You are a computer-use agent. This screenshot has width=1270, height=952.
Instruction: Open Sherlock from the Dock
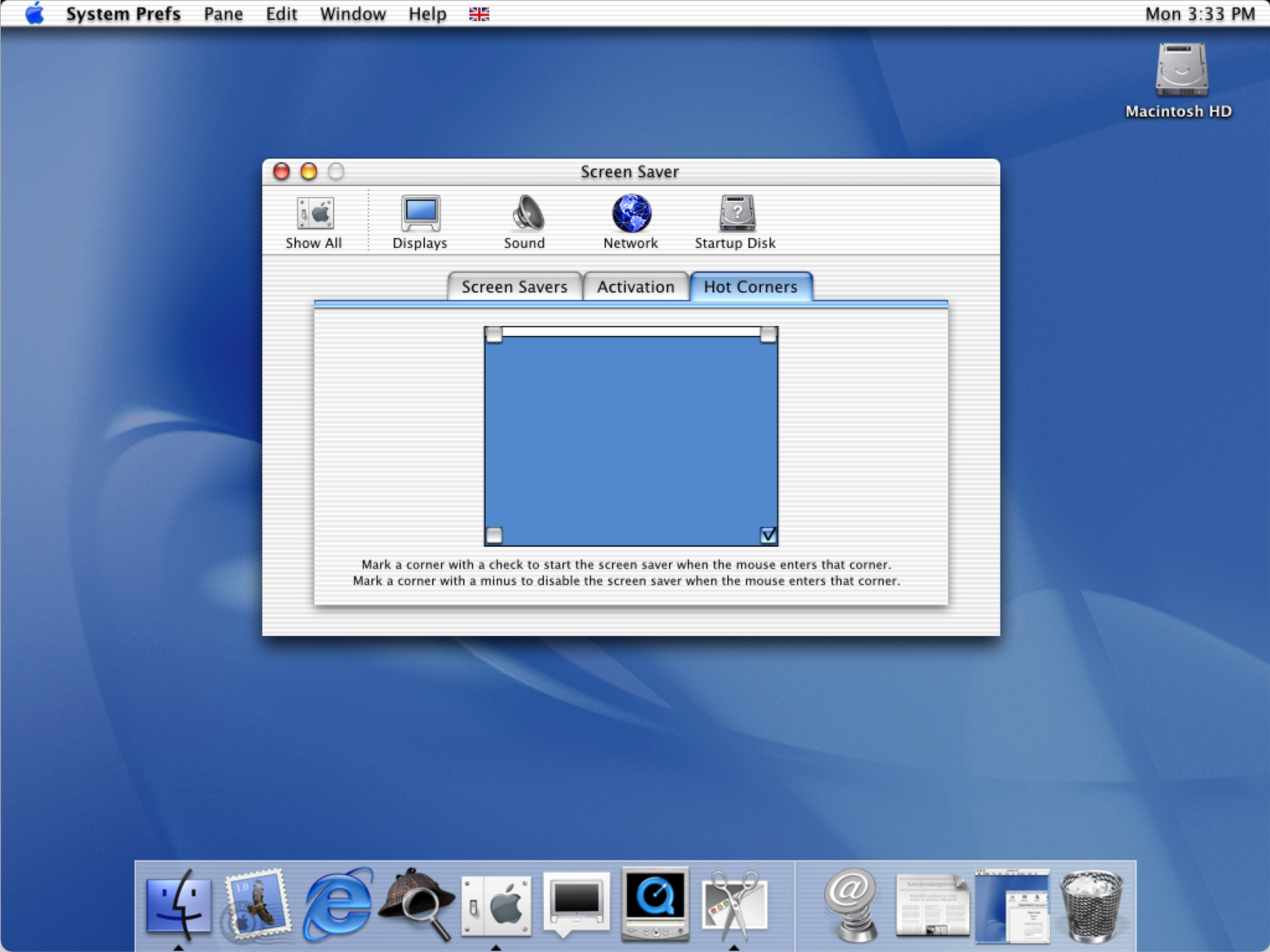tap(417, 904)
